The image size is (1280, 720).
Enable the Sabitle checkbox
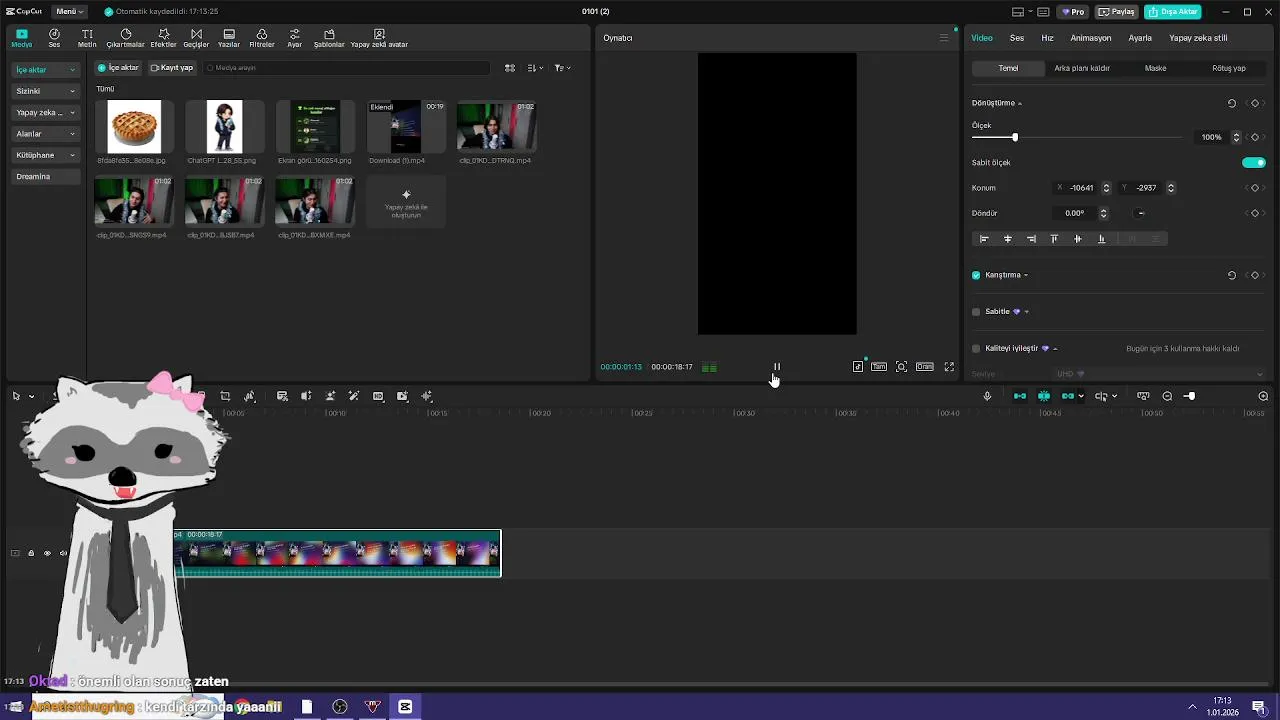976,312
